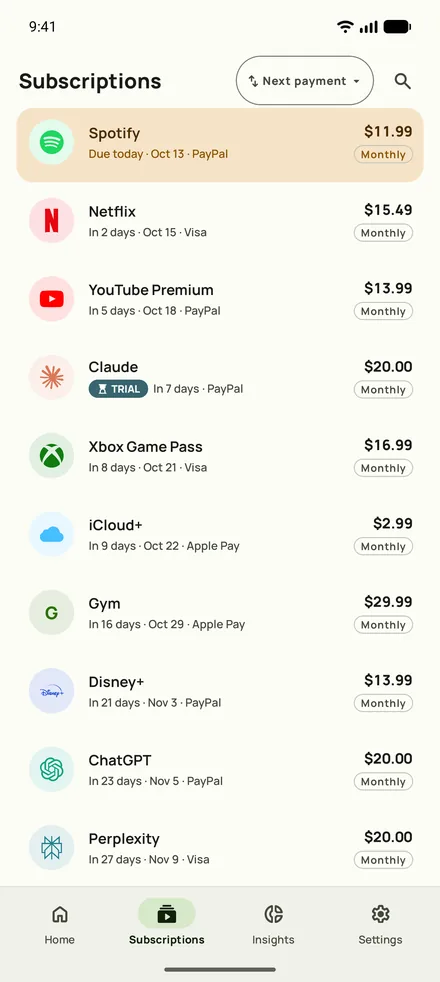440x982 pixels.
Task: Open the Next payment sort dropdown
Action: tap(305, 81)
